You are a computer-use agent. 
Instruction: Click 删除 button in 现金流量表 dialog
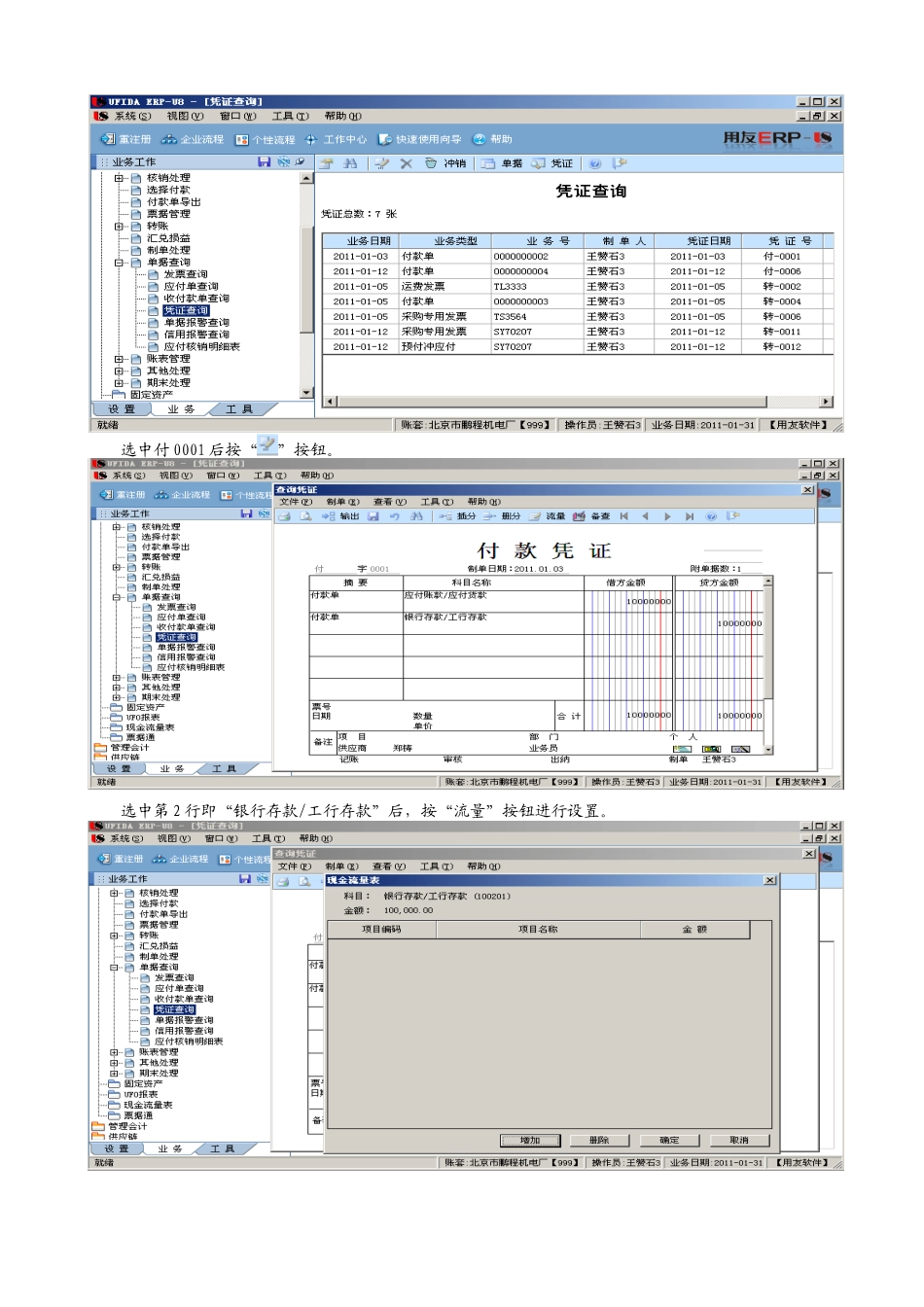(599, 1141)
